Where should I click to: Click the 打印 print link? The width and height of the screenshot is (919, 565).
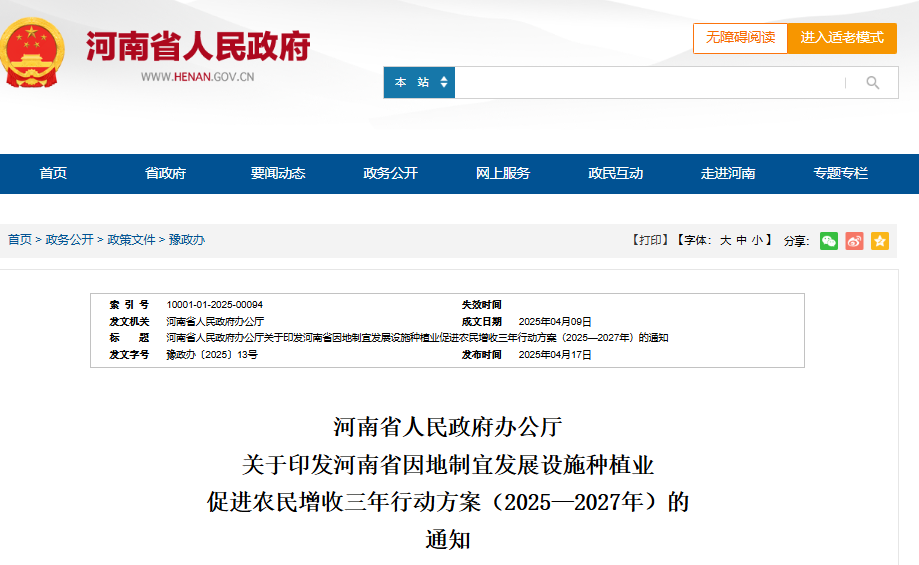[x=650, y=241]
